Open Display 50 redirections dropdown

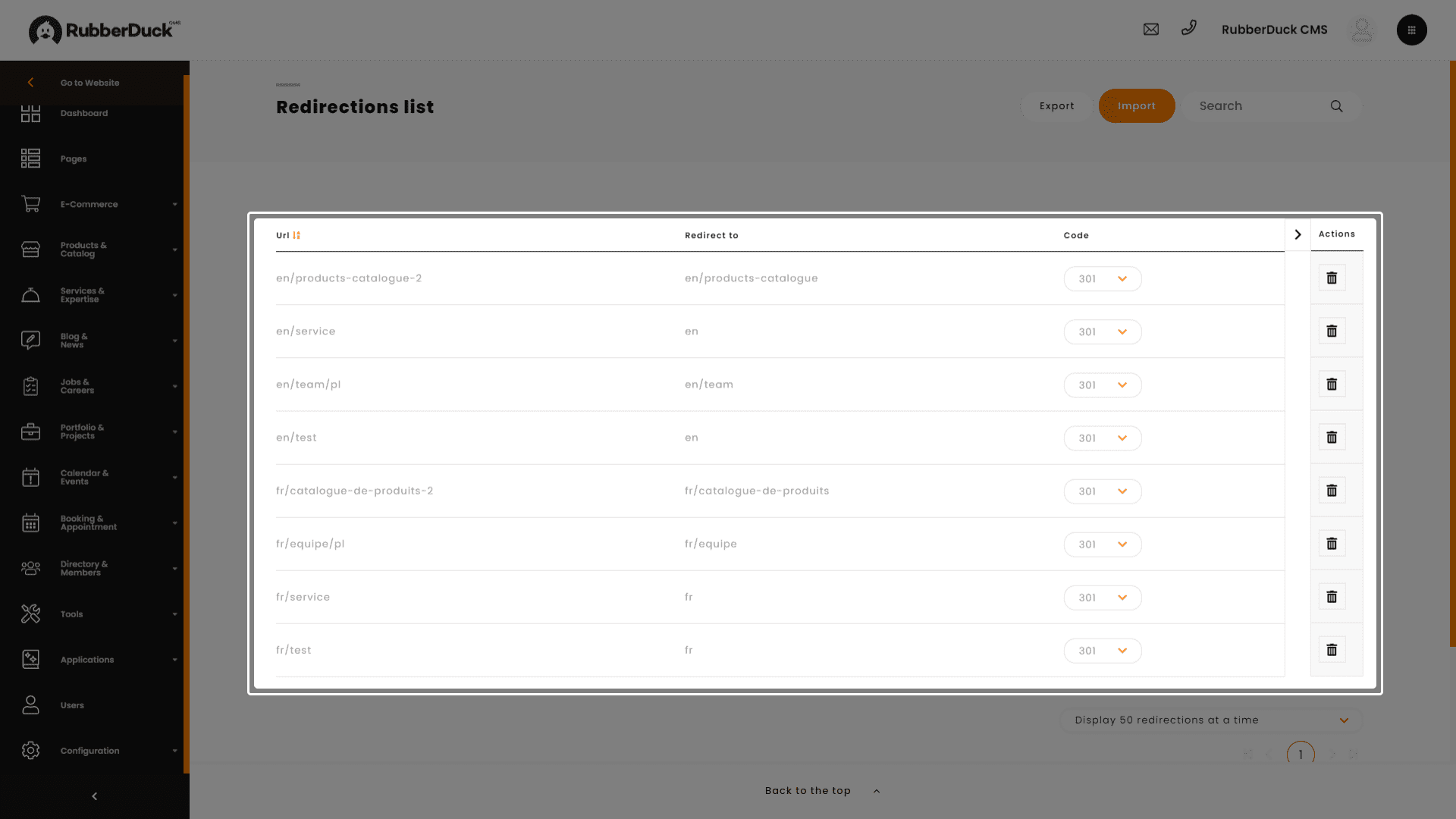[x=1210, y=720]
